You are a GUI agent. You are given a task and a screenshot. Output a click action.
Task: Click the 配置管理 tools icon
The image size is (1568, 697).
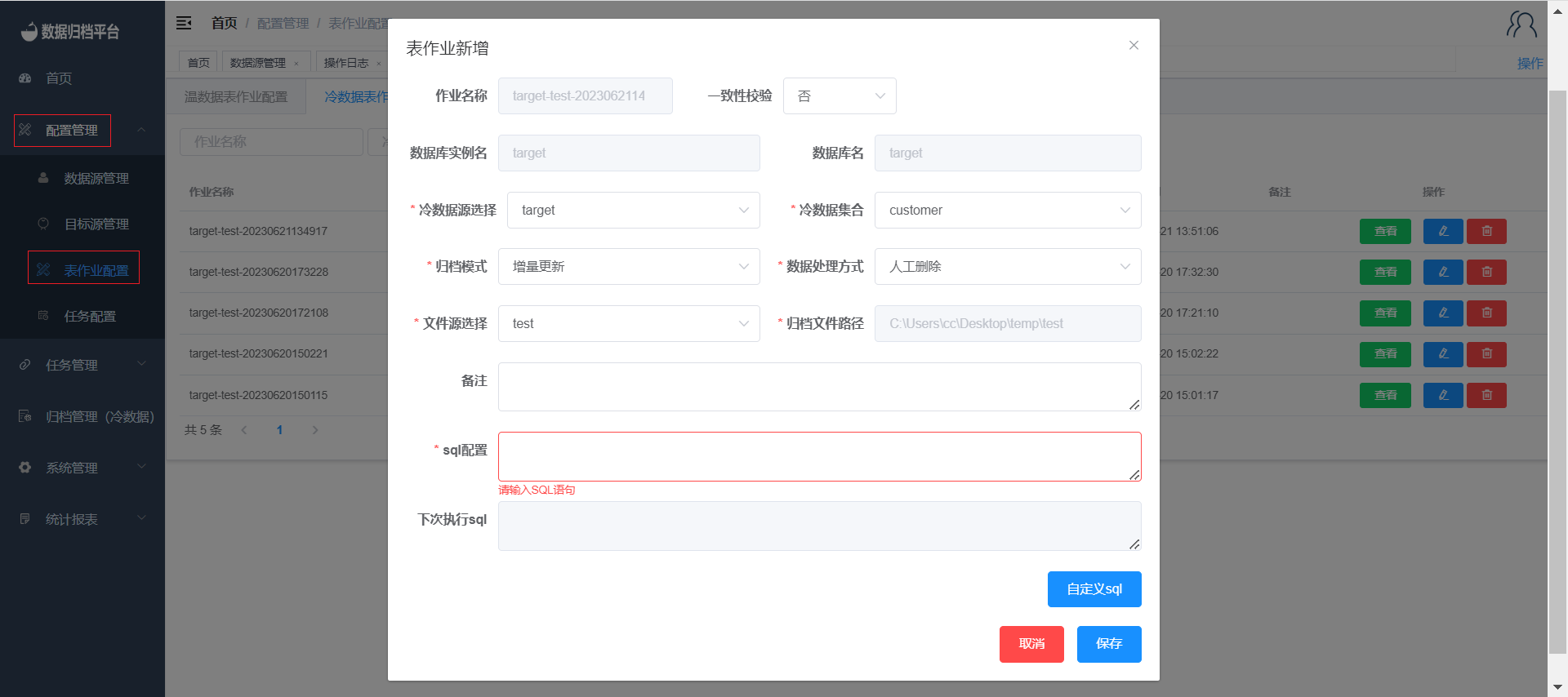(x=25, y=130)
